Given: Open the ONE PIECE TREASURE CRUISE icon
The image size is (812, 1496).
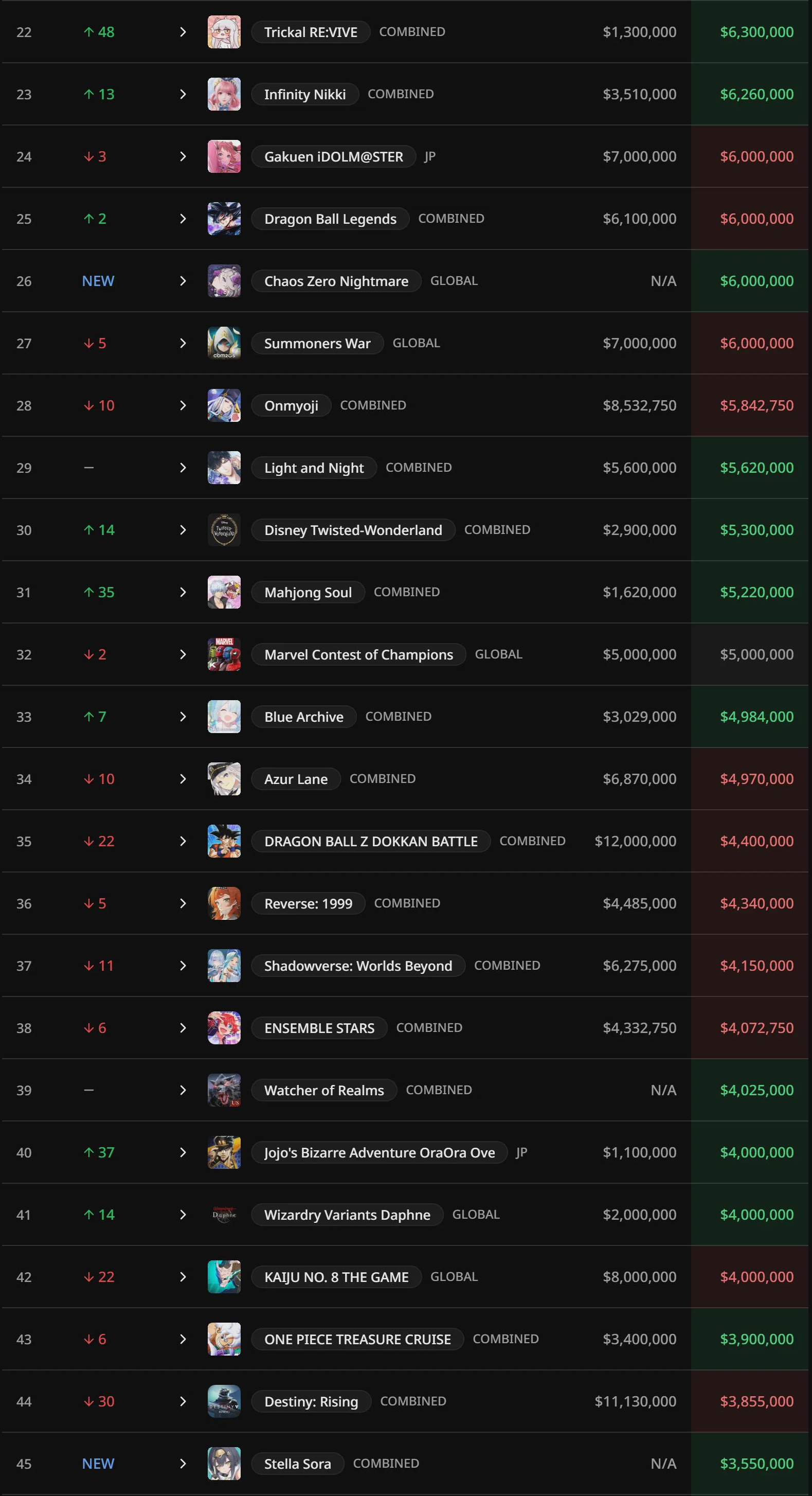Looking at the screenshot, I should click(224, 1339).
